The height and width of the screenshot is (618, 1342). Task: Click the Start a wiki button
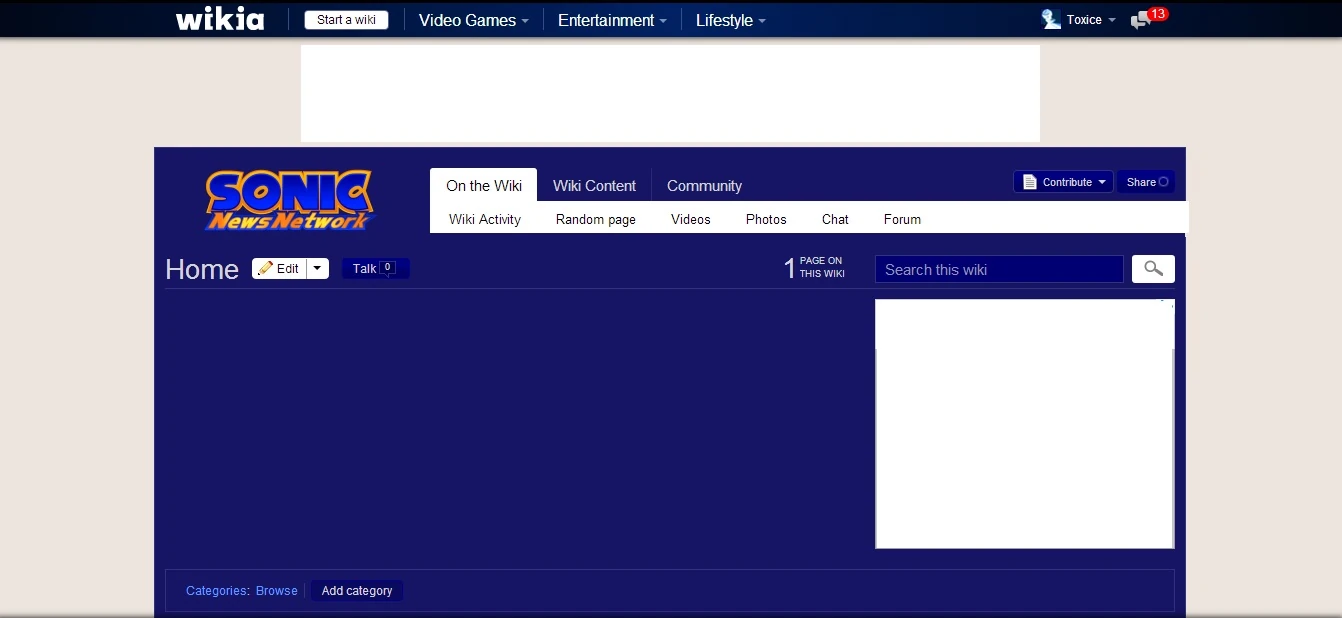(346, 20)
